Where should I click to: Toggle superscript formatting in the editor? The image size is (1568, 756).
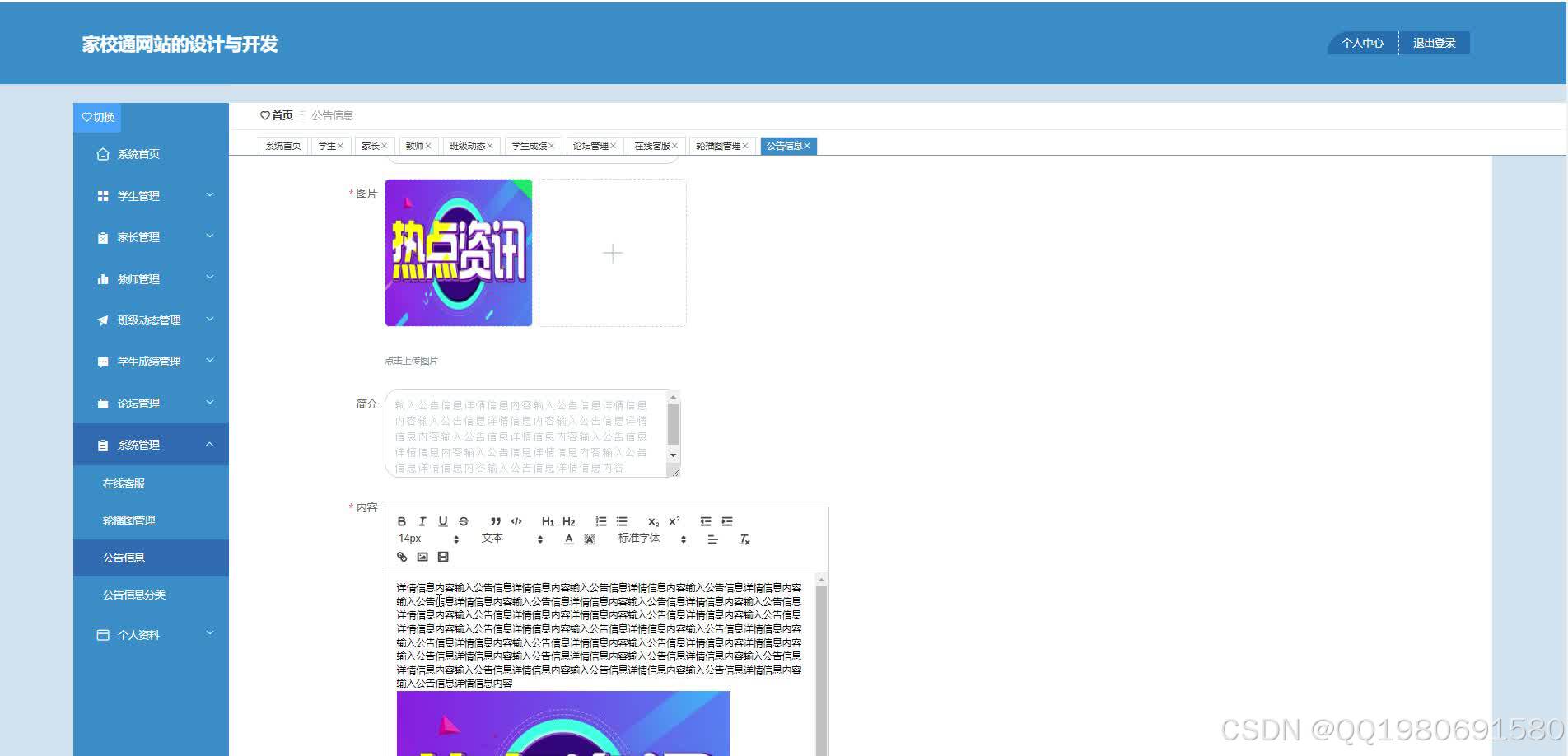(x=674, y=521)
